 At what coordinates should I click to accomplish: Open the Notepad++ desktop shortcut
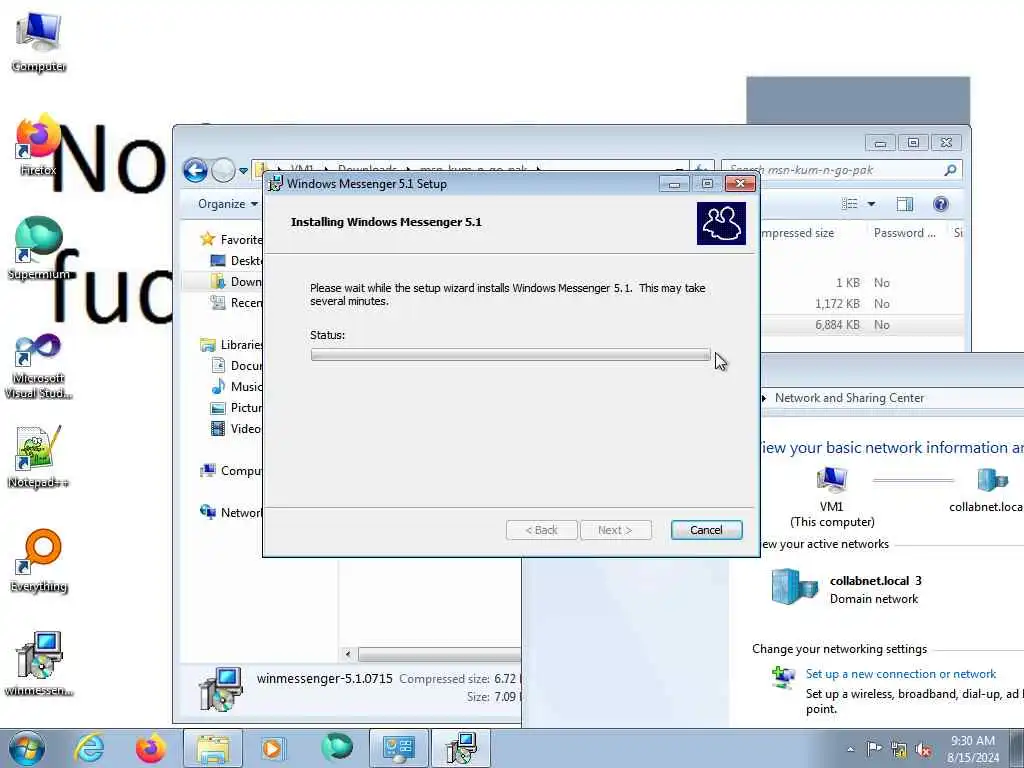pos(38,456)
